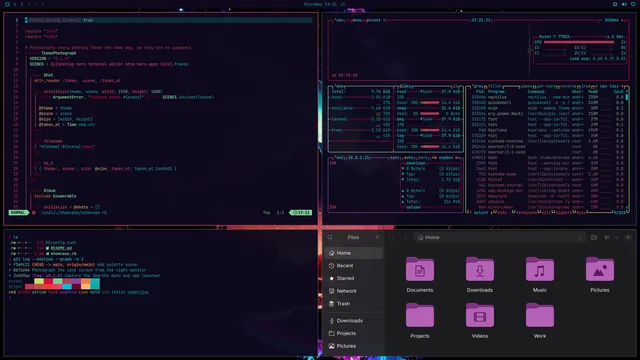The height and width of the screenshot is (360, 640).
Task: Toggle pause in btop process box
Action: (x=526, y=86)
